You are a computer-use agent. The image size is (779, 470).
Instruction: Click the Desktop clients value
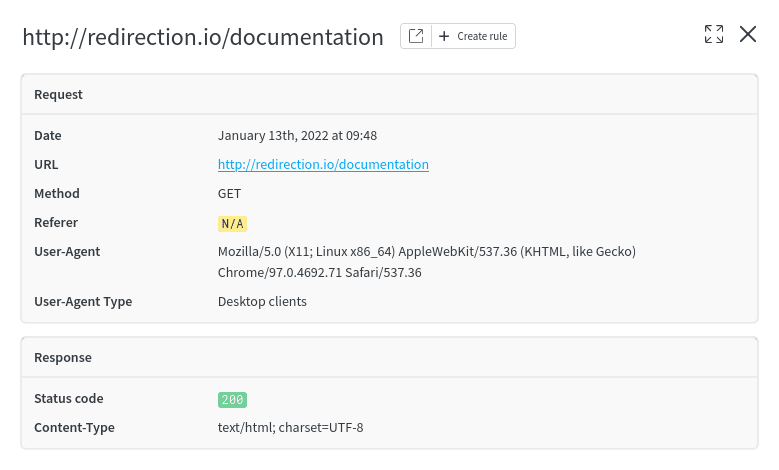262,302
